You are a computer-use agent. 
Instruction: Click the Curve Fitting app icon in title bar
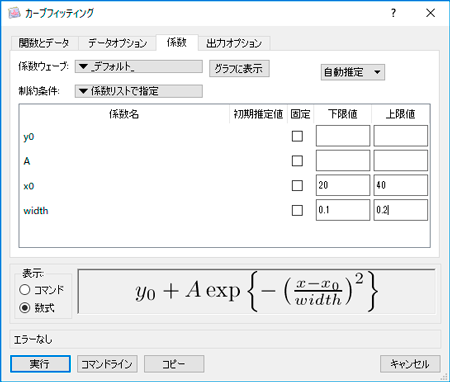point(14,13)
